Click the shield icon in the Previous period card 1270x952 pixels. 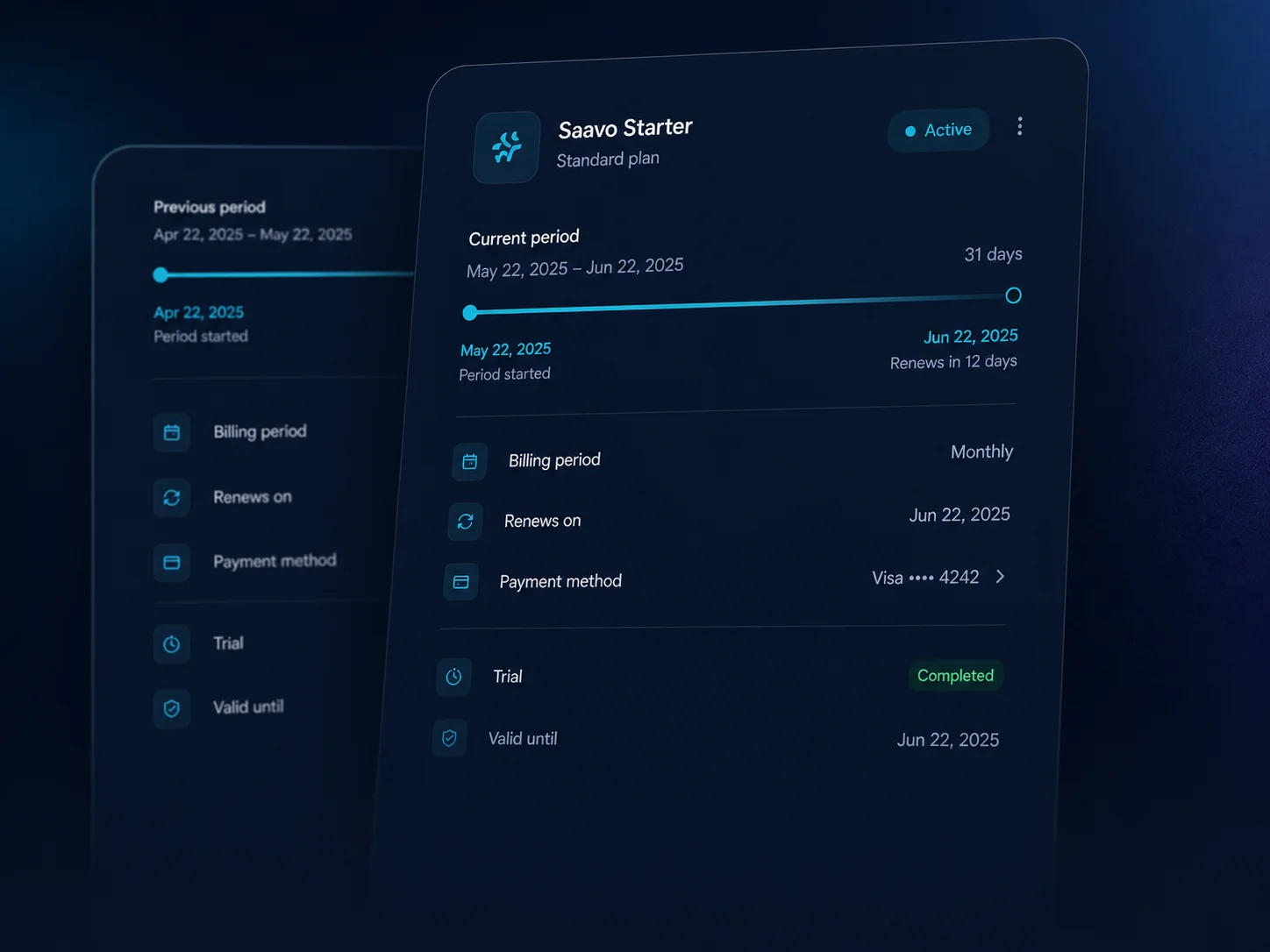click(x=172, y=708)
